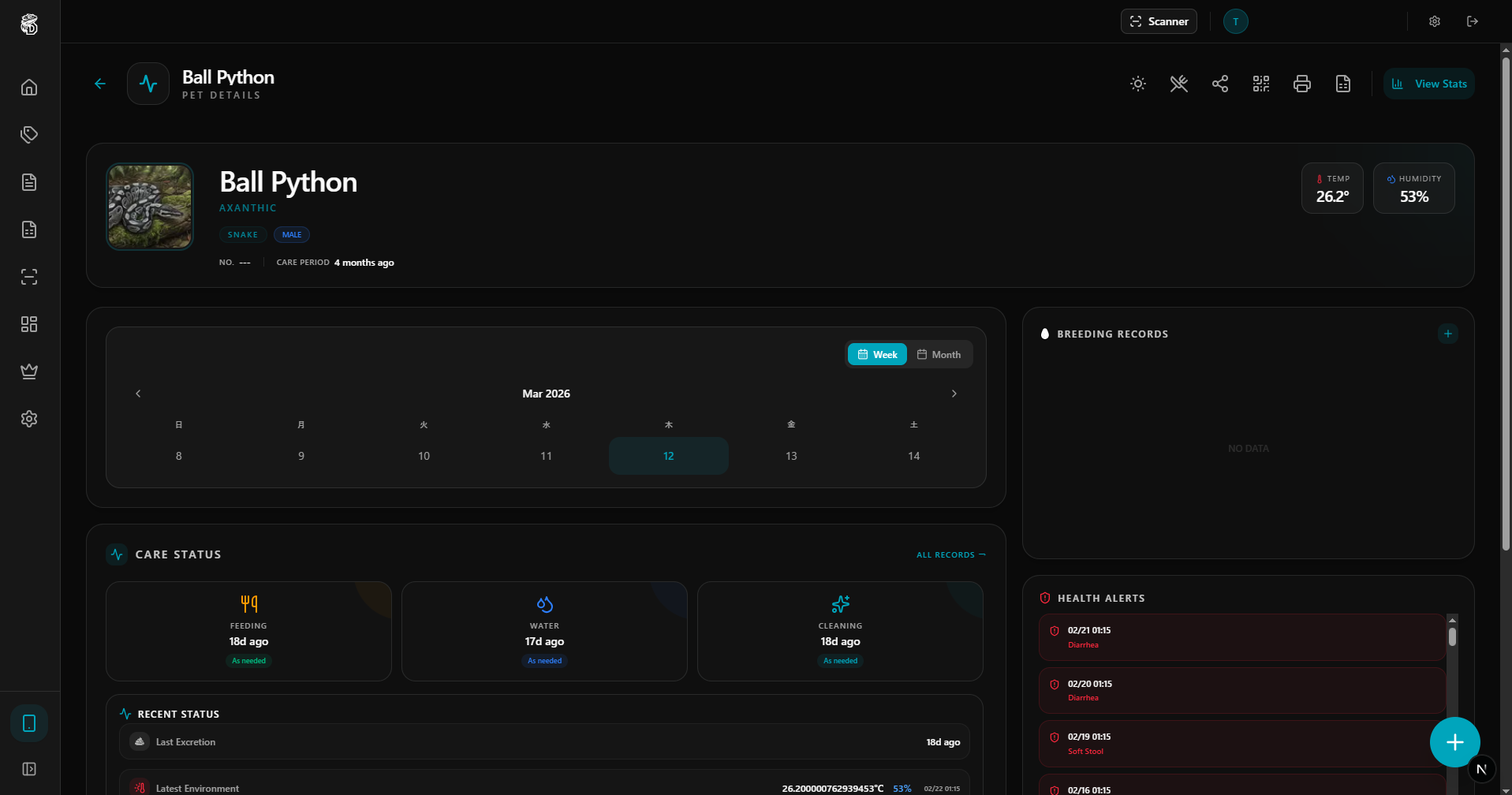The image size is (1512, 795).
Task: Click the View Stats button
Action: point(1428,84)
